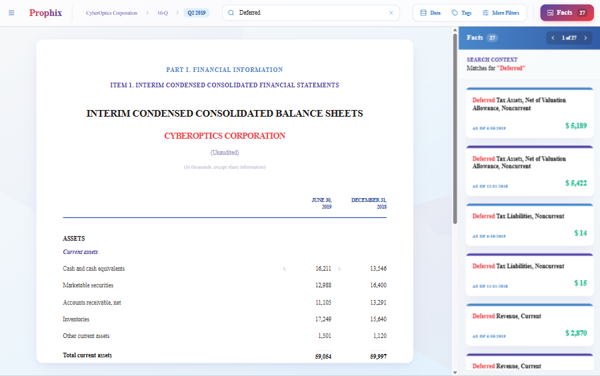
Task: Click the Other current assets label
Action: (86, 335)
